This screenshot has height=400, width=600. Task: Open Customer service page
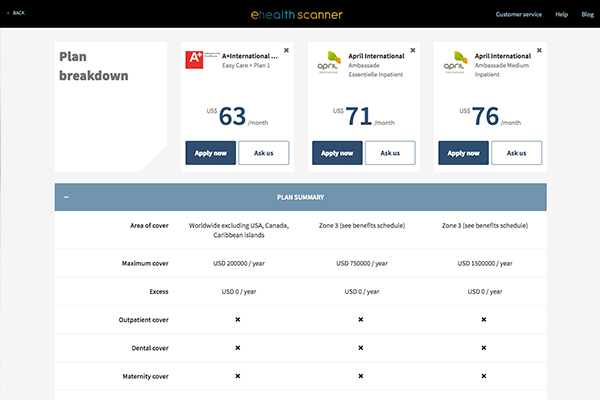click(x=518, y=15)
